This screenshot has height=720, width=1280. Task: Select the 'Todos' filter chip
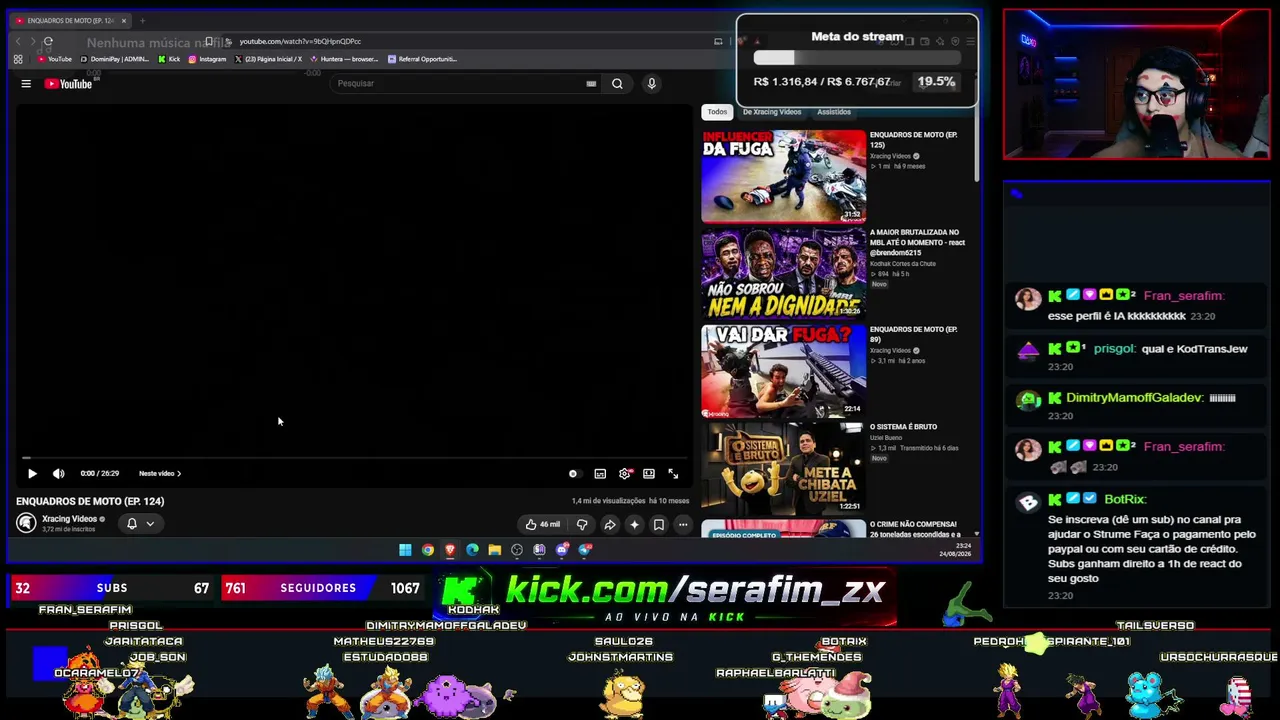[x=717, y=112]
